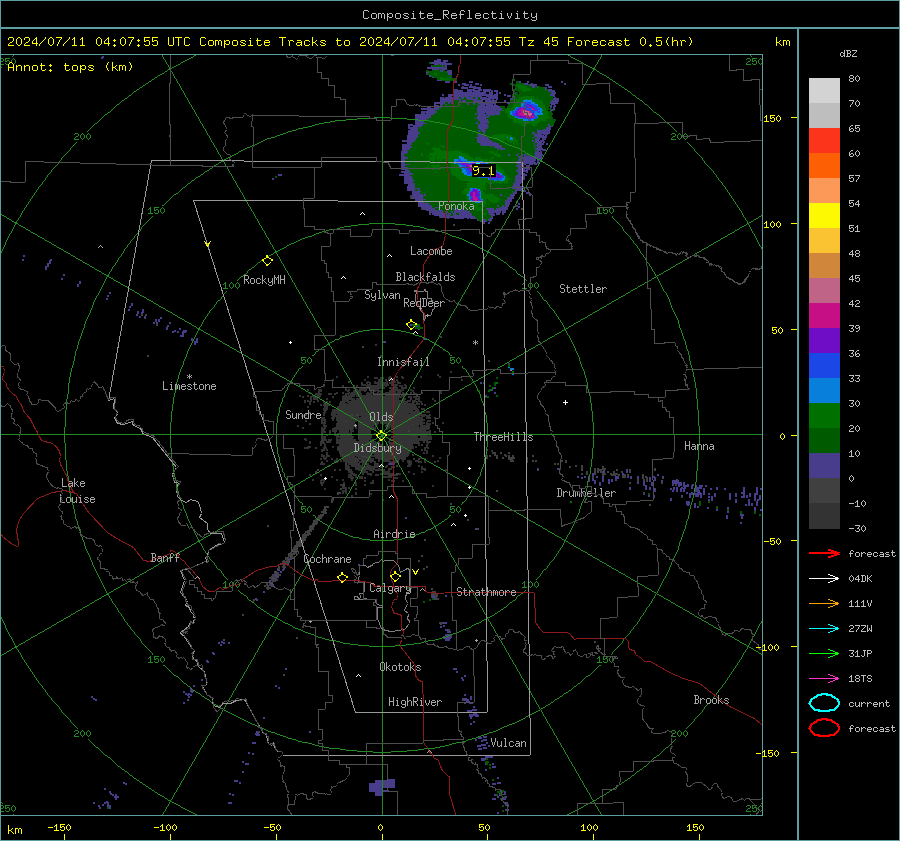Select the light grey swatch beside 80 dBZ
Image resolution: width=900 pixels, height=841 pixels.
[x=824, y=91]
